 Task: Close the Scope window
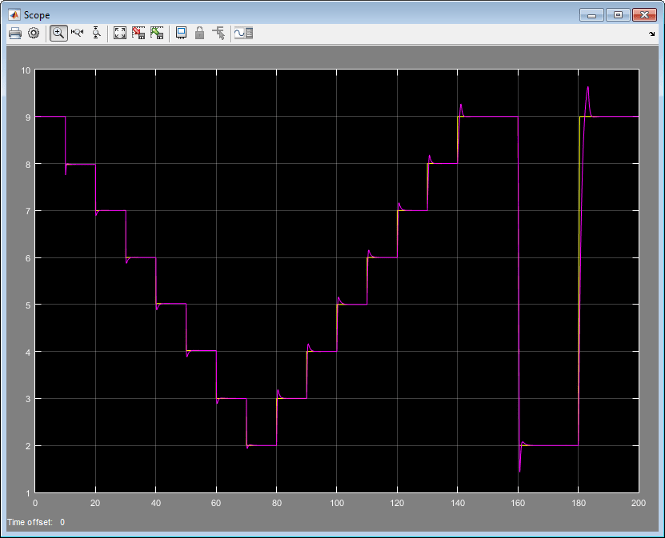click(x=644, y=15)
